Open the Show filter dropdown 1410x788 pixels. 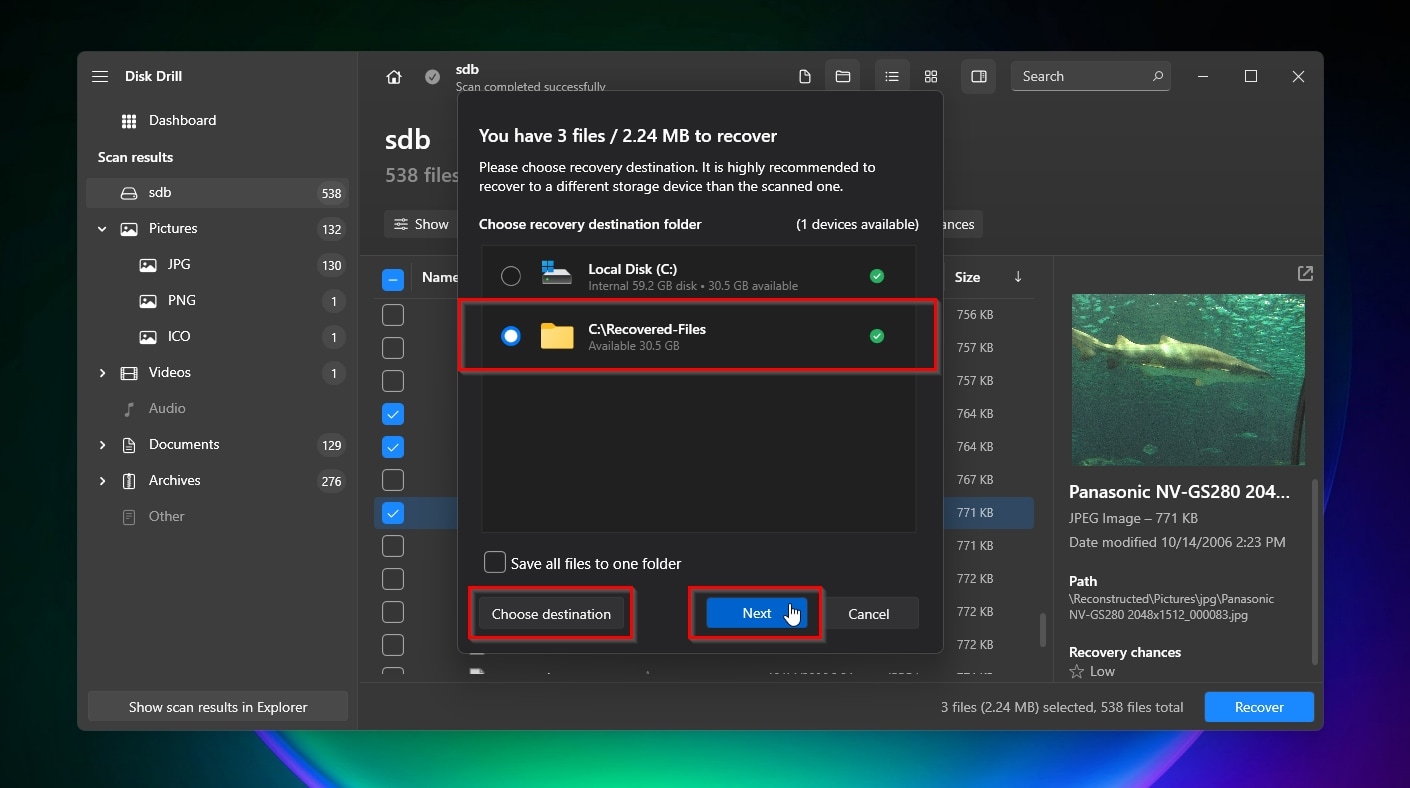point(421,224)
